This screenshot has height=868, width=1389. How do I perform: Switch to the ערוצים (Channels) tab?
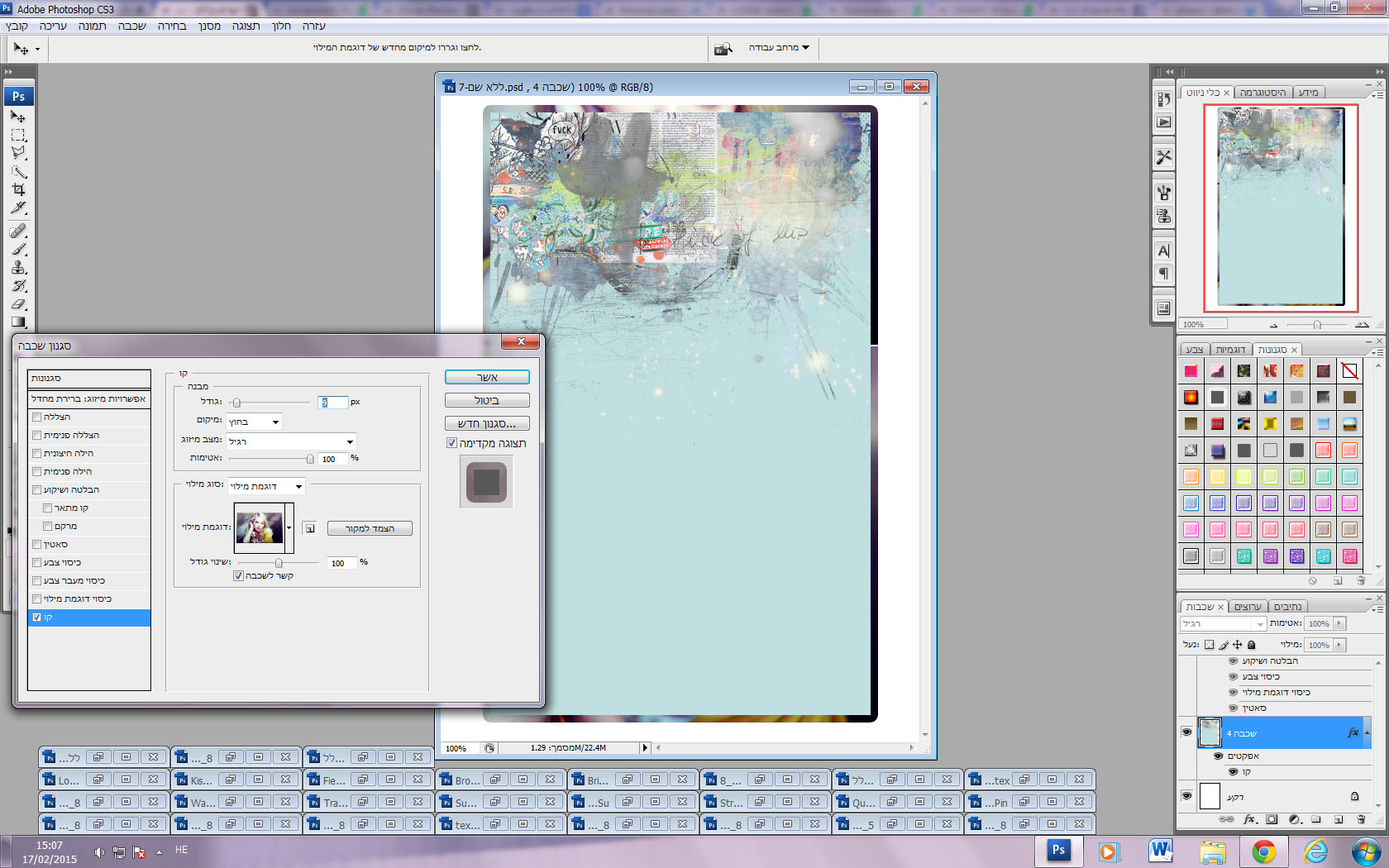point(1248,607)
